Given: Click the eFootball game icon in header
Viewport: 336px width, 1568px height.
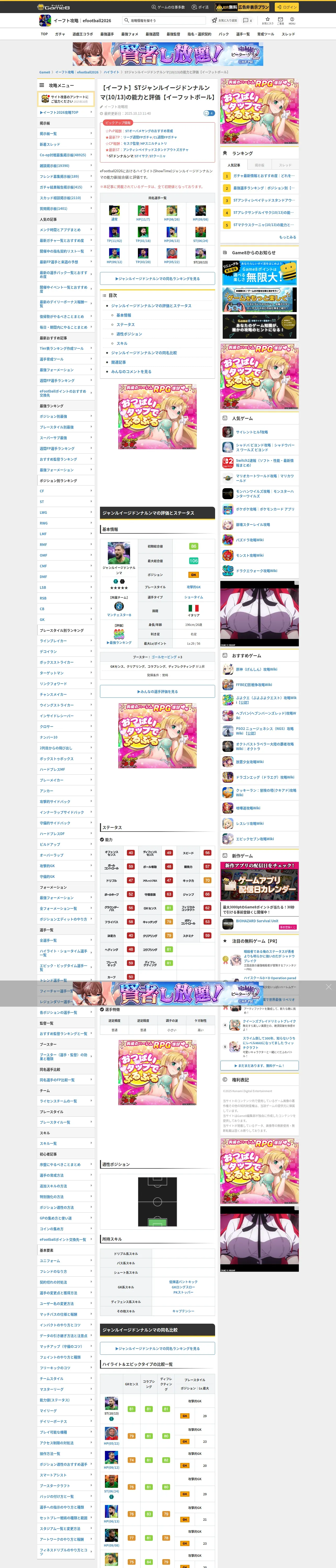Looking at the screenshot, I should [x=44, y=21].
